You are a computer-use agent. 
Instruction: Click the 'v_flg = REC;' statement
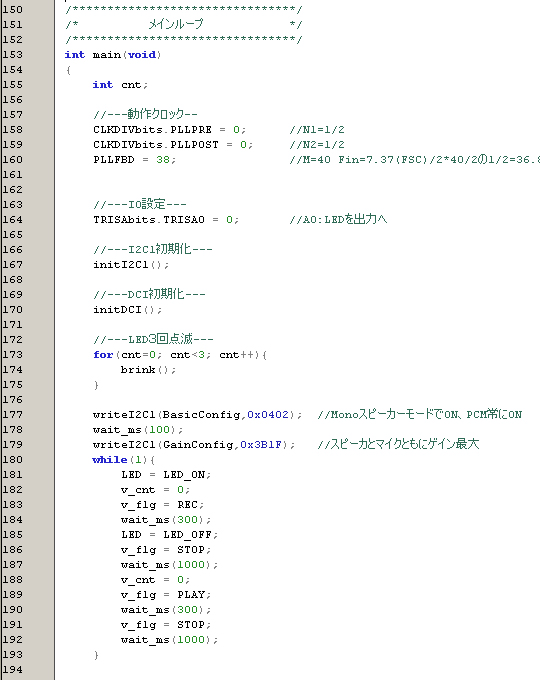coord(163,505)
